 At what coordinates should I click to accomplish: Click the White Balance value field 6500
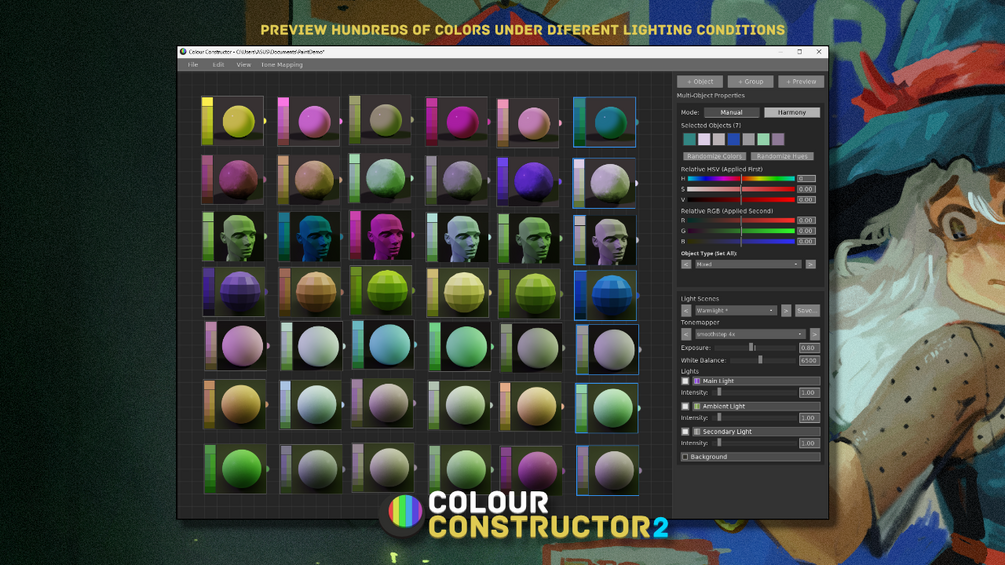tap(809, 361)
